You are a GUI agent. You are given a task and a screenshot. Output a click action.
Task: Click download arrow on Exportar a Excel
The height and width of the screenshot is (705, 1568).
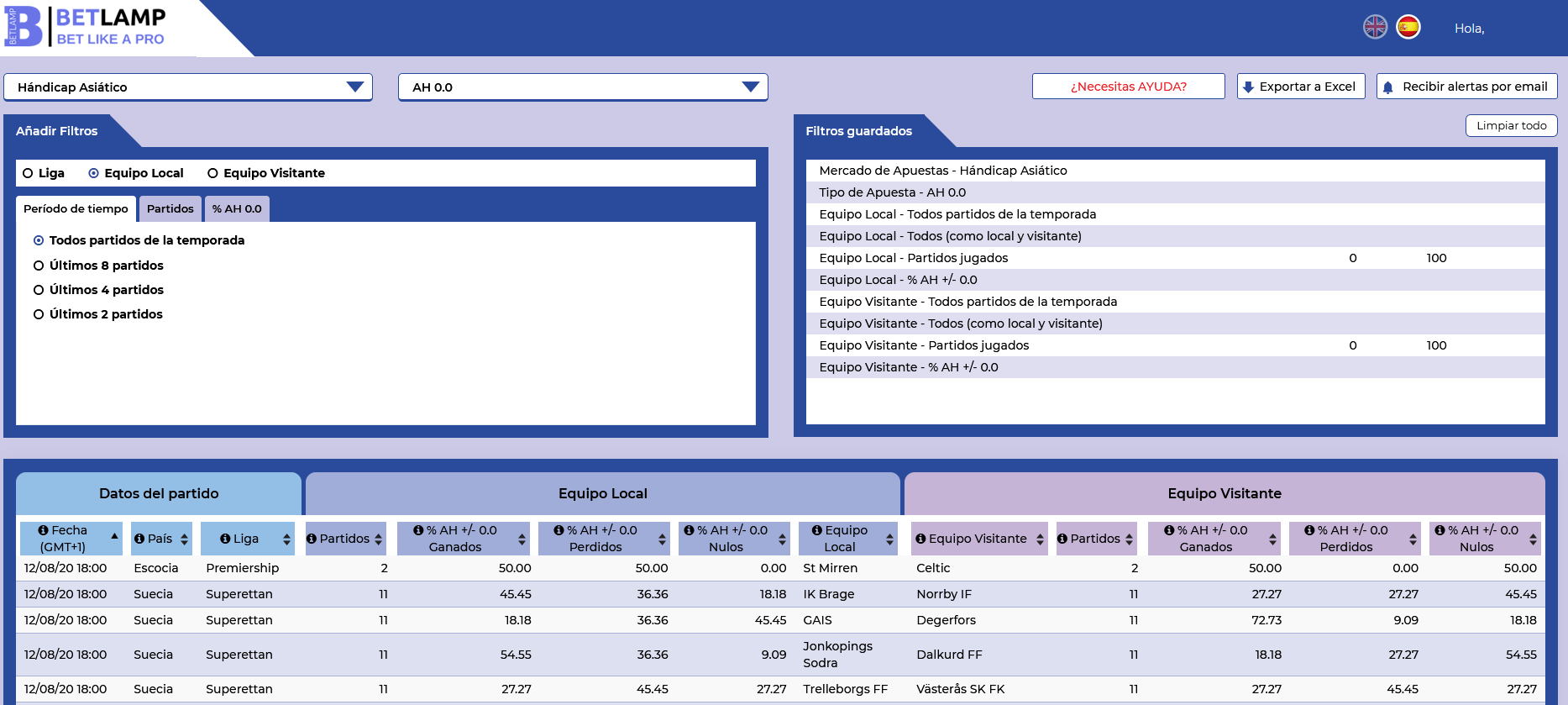pyautogui.click(x=1248, y=87)
